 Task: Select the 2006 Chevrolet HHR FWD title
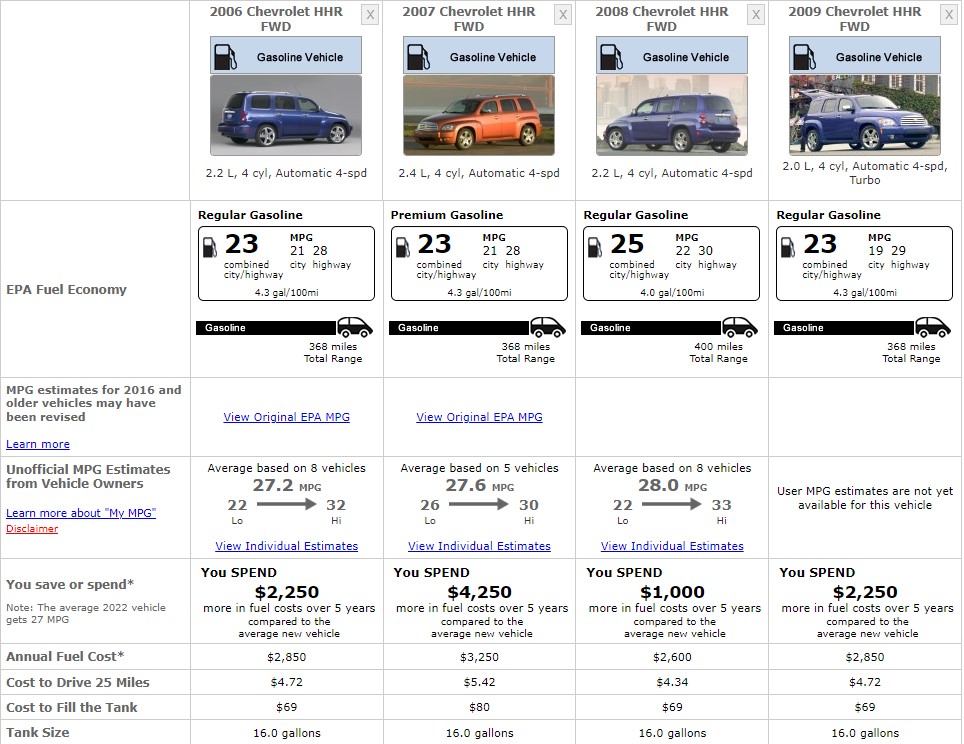(x=276, y=19)
